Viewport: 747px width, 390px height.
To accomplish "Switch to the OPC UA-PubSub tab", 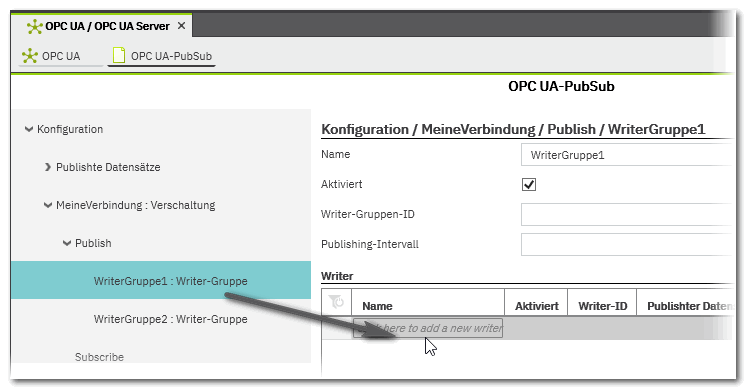I will tap(162, 56).
